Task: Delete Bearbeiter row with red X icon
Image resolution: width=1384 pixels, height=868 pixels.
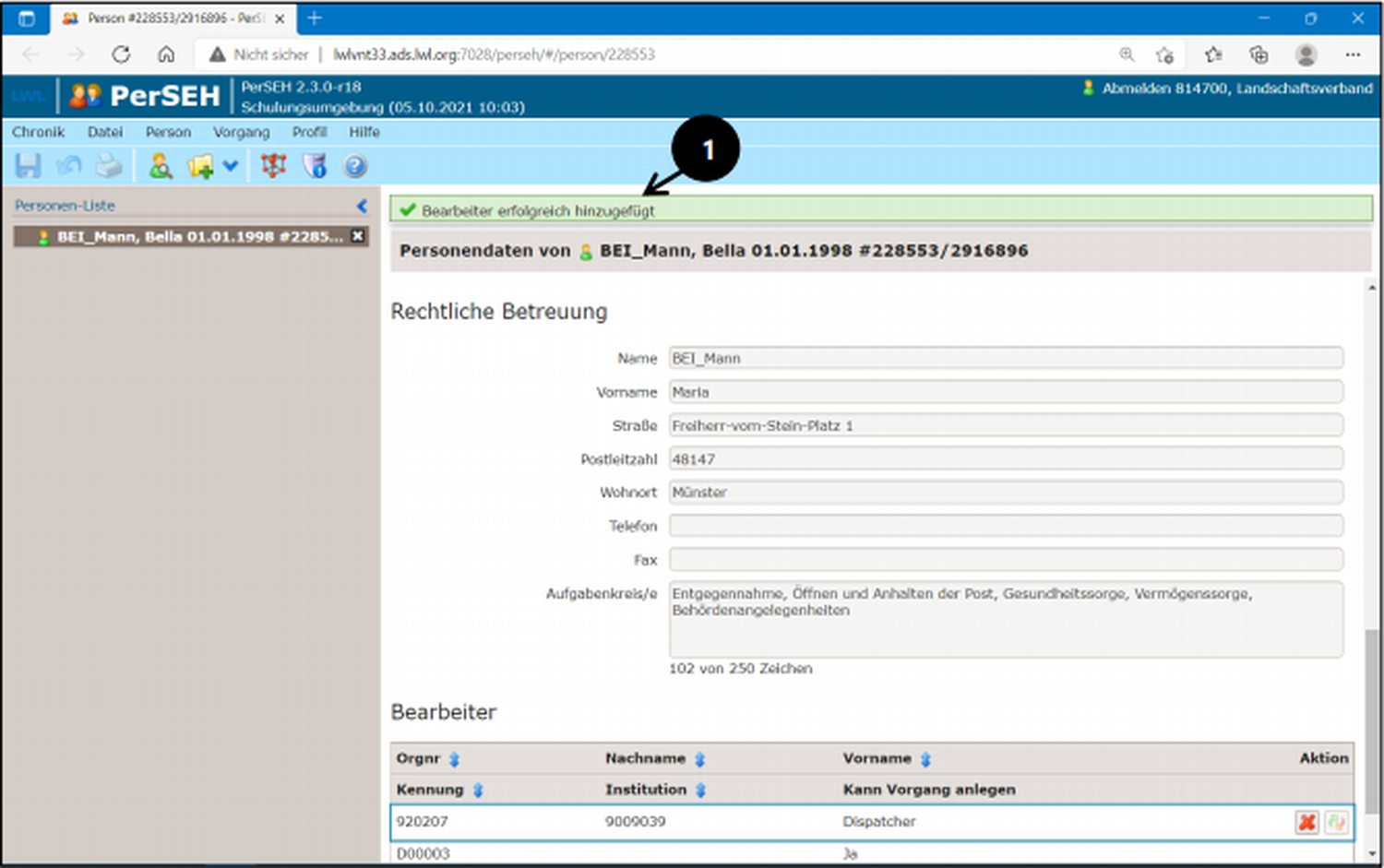Action: point(1306,822)
